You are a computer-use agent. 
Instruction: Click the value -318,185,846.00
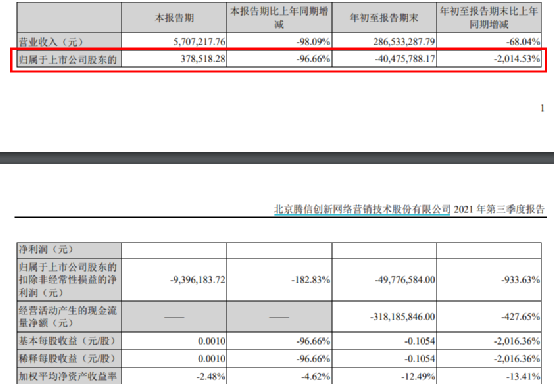[x=403, y=317]
